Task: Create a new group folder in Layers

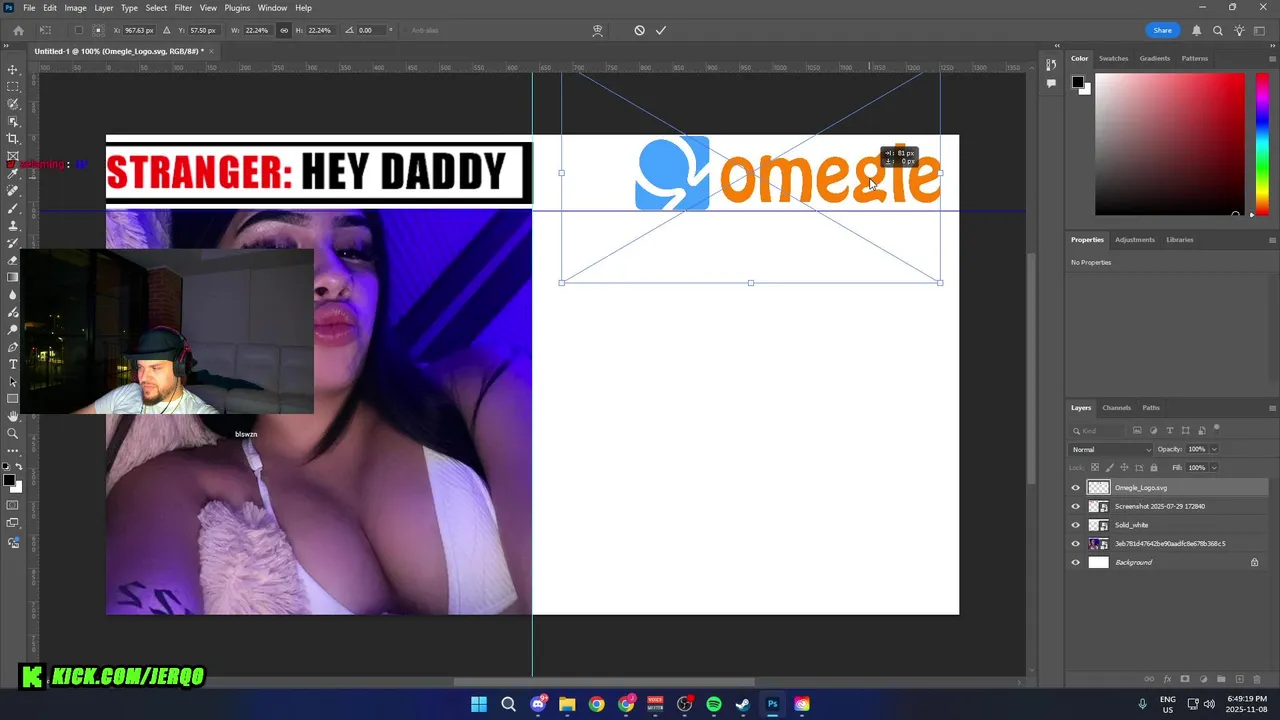Action: coord(1221,679)
